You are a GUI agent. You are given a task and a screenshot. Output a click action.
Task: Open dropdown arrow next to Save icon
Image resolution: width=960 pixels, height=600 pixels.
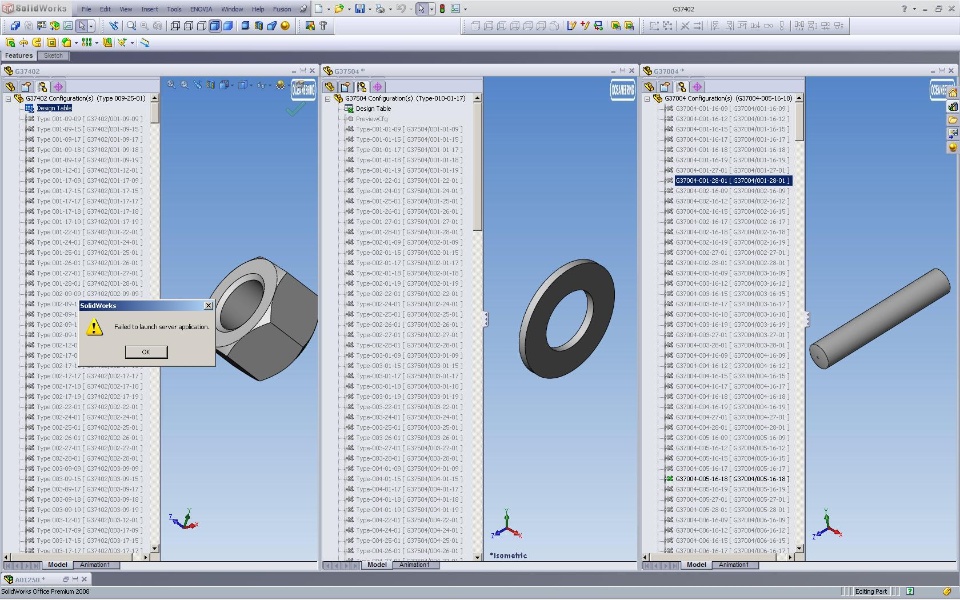[x=370, y=9]
